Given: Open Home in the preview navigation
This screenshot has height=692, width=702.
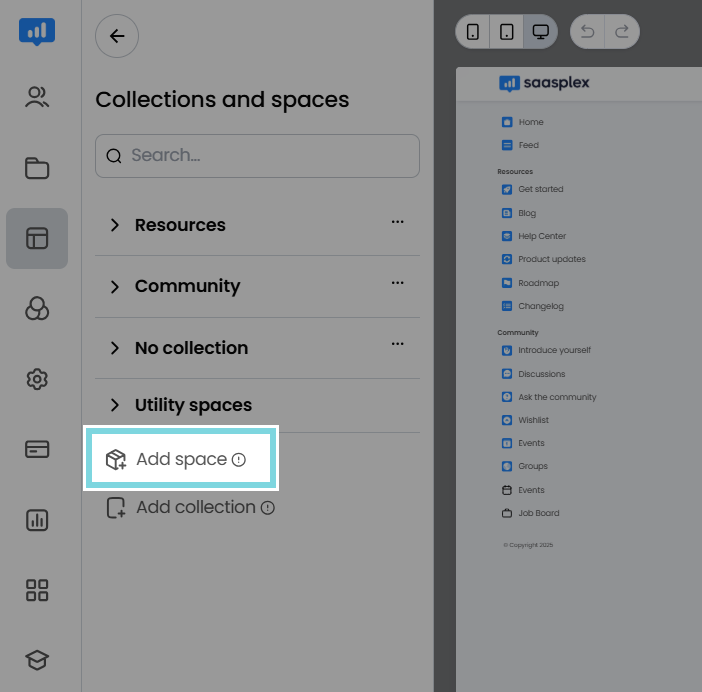Looking at the screenshot, I should click(531, 122).
